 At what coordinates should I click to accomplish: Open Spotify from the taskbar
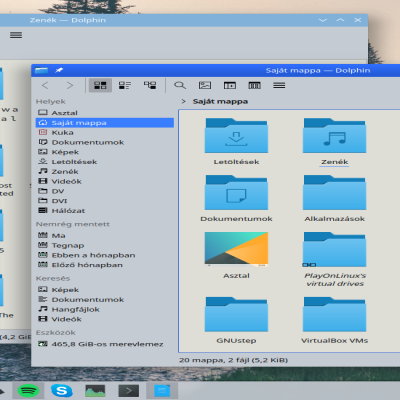click(28, 391)
